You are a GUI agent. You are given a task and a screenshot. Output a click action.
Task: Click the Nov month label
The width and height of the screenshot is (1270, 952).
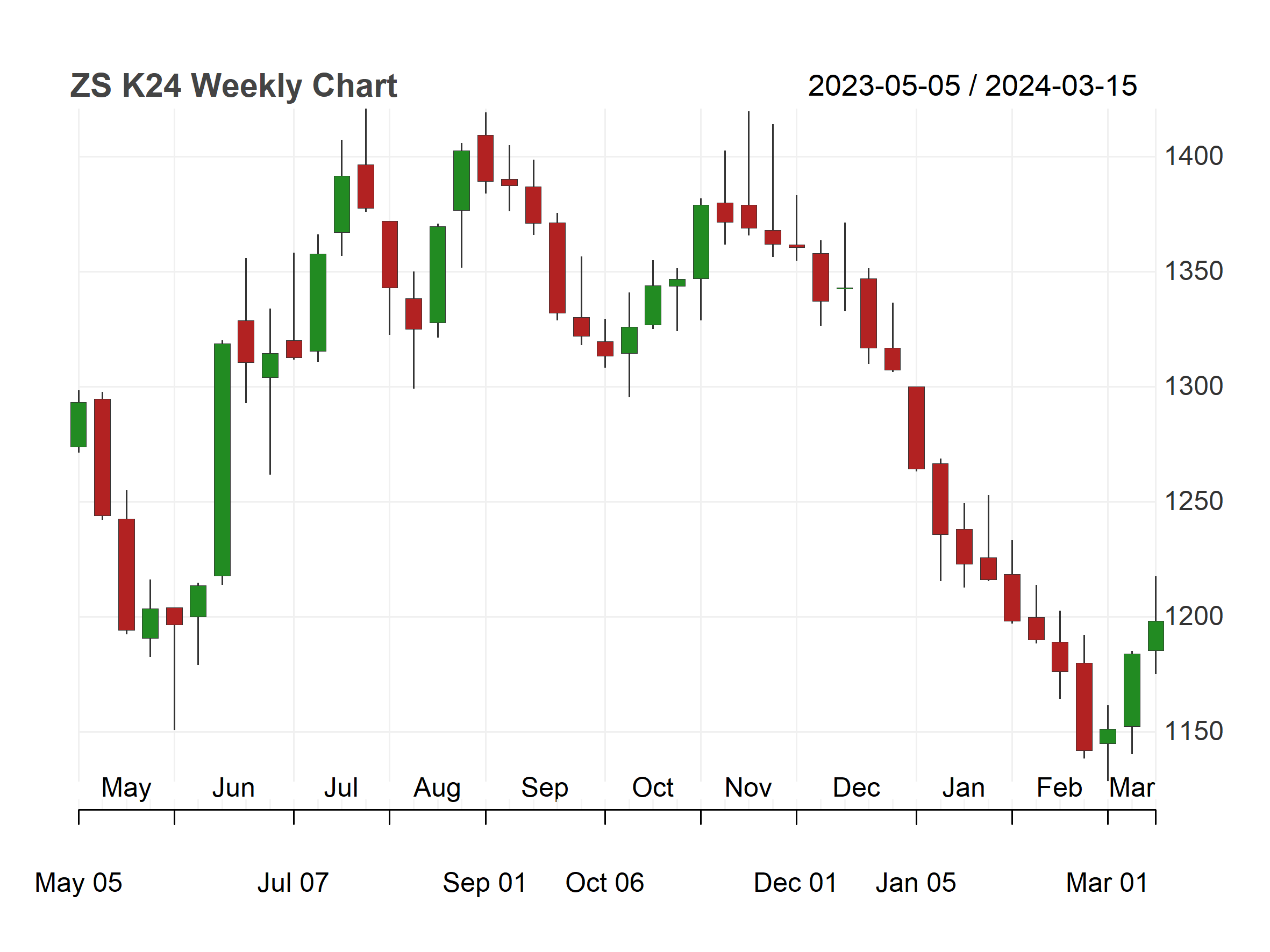[748, 788]
